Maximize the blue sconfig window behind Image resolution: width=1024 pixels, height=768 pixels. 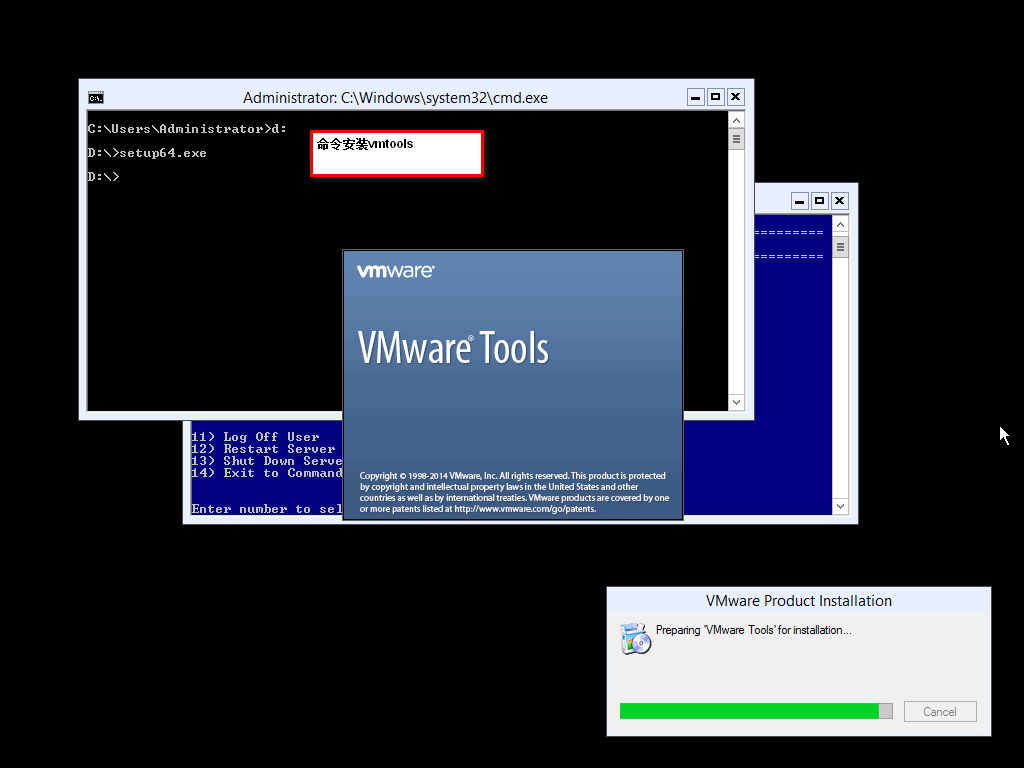[820, 201]
